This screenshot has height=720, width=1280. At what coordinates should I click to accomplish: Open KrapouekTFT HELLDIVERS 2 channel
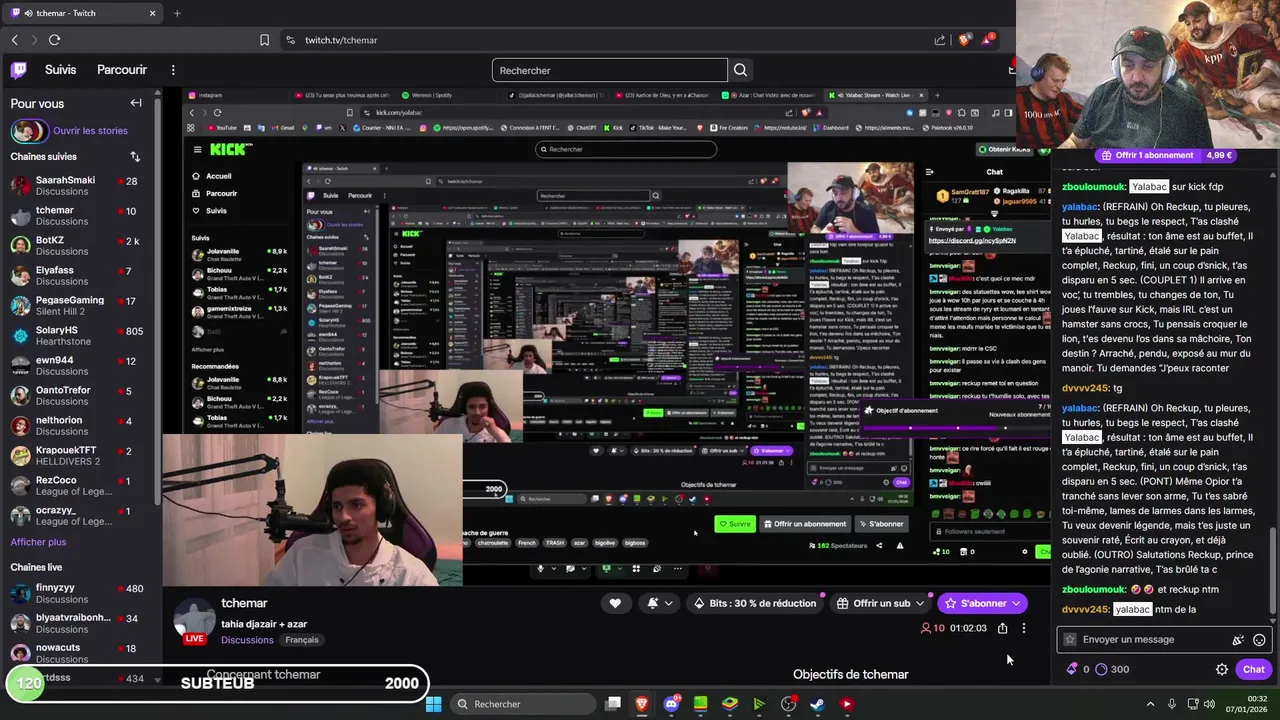78,456
